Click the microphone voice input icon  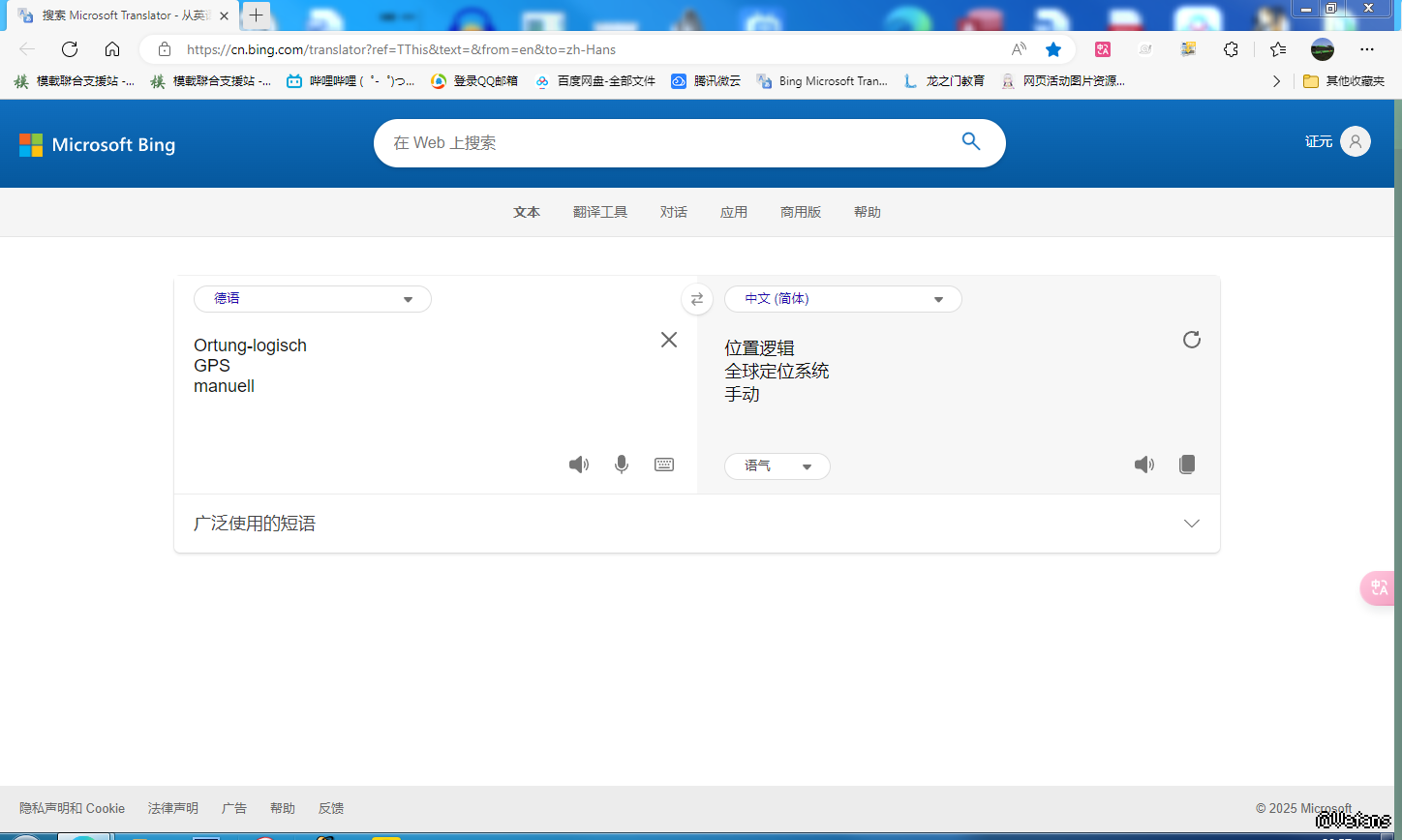tap(622, 465)
